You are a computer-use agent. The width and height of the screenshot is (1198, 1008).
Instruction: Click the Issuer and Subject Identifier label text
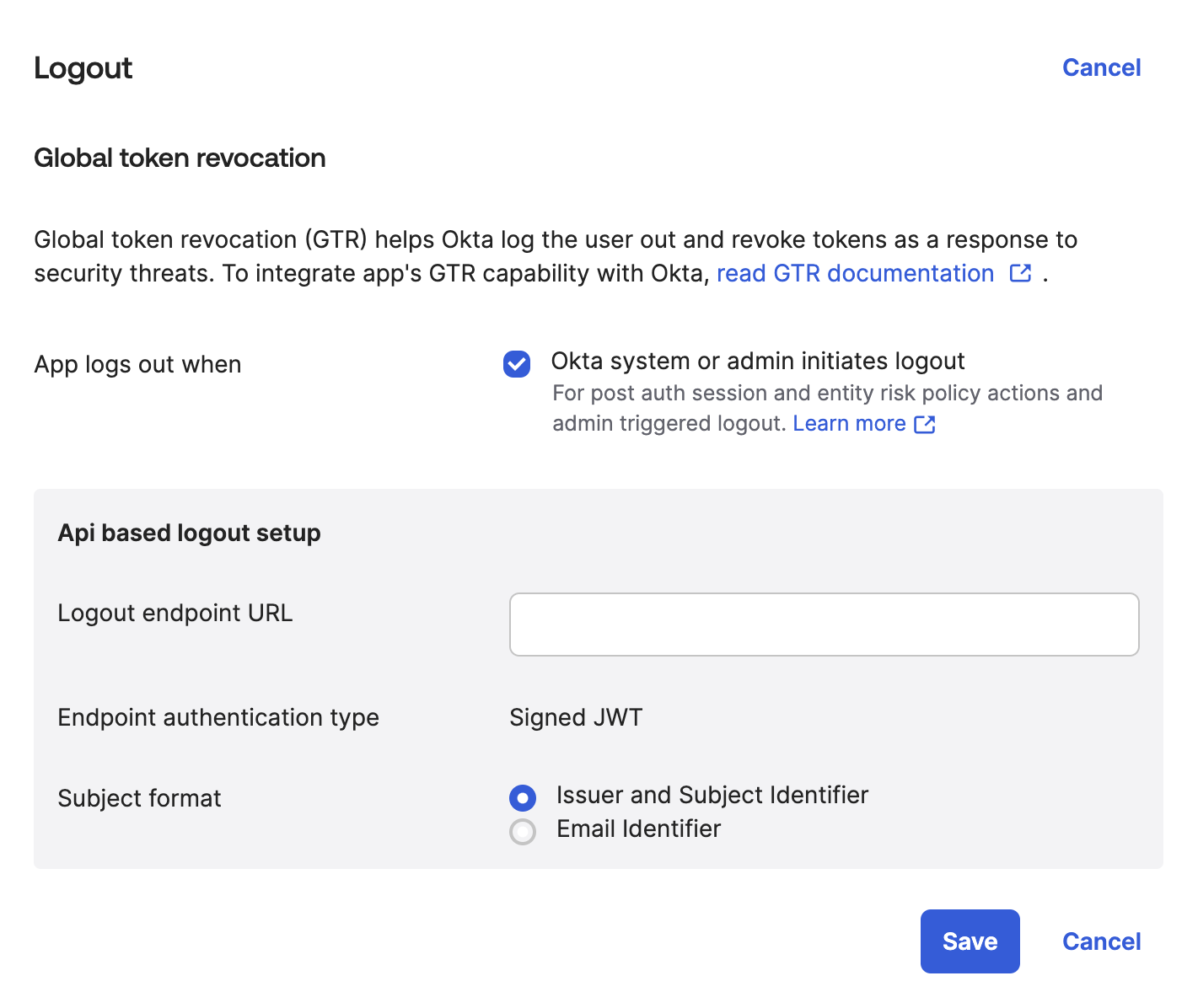[712, 796]
